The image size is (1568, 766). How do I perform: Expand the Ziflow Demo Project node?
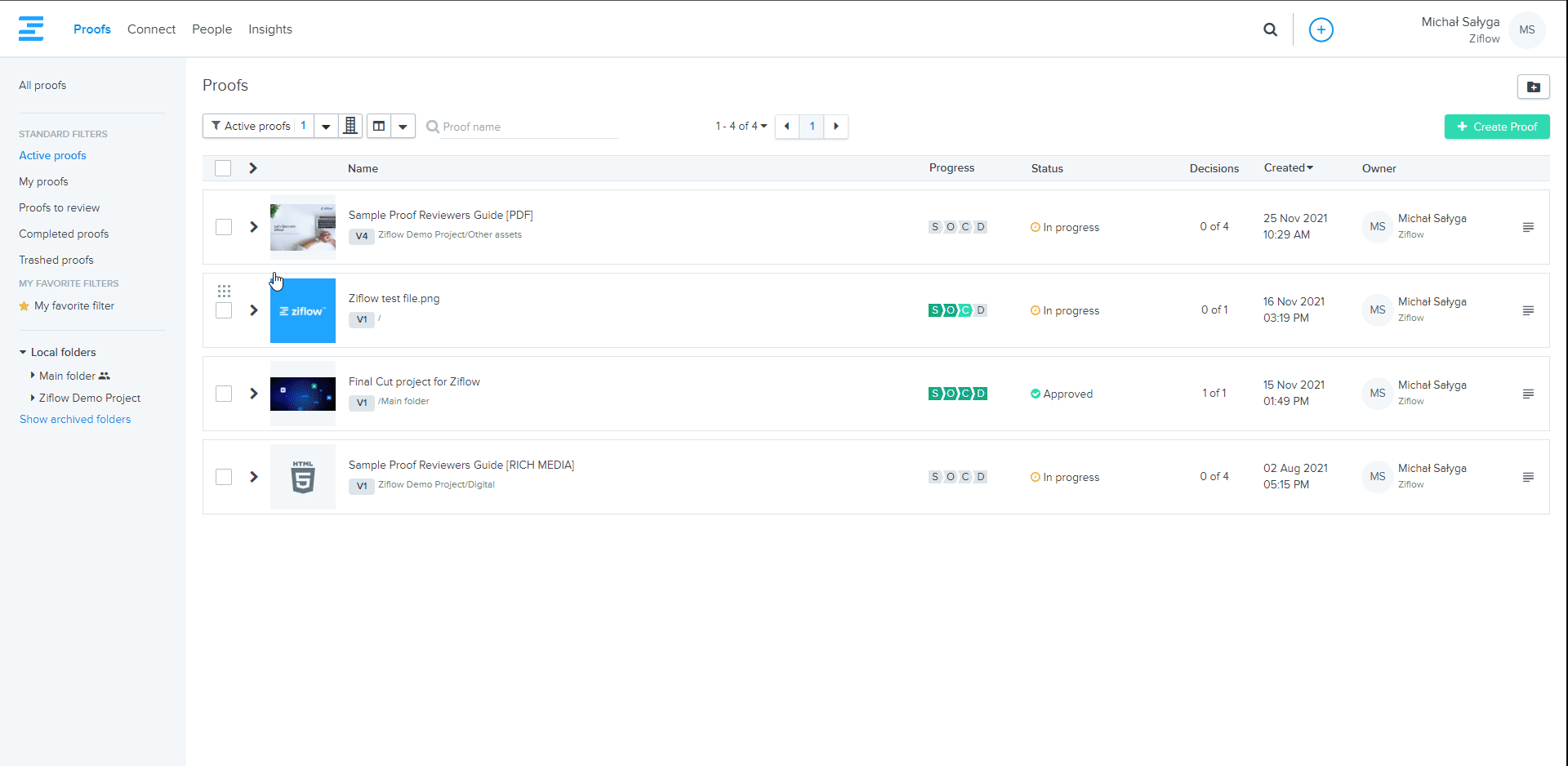coord(33,398)
